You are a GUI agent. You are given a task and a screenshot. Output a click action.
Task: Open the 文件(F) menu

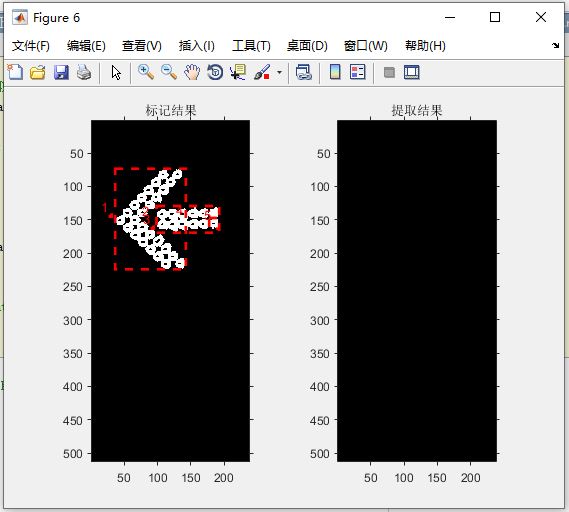pos(31,46)
